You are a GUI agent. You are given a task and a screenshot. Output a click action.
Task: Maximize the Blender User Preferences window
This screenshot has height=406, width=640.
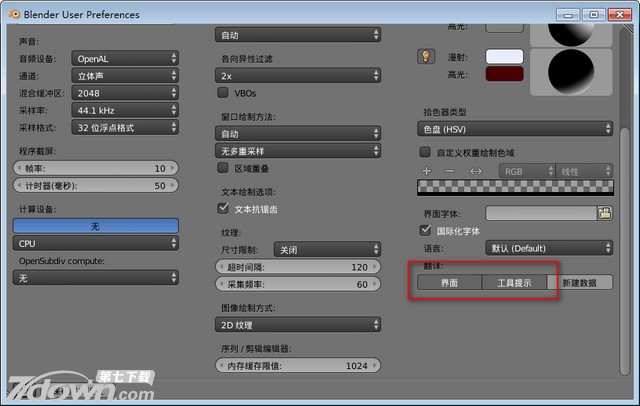[x=594, y=15]
